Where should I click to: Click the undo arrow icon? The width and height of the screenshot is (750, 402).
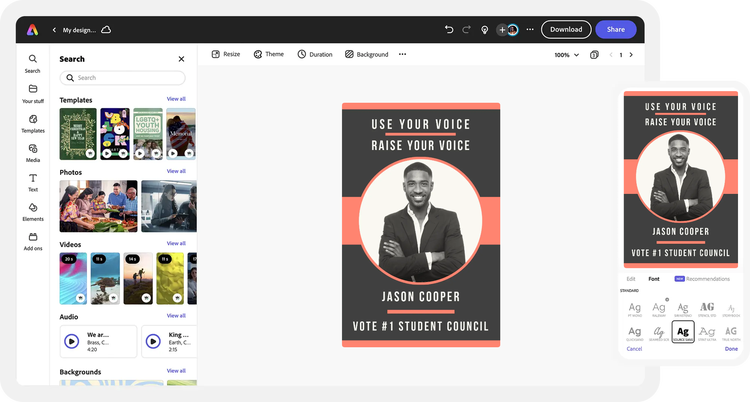coord(449,30)
